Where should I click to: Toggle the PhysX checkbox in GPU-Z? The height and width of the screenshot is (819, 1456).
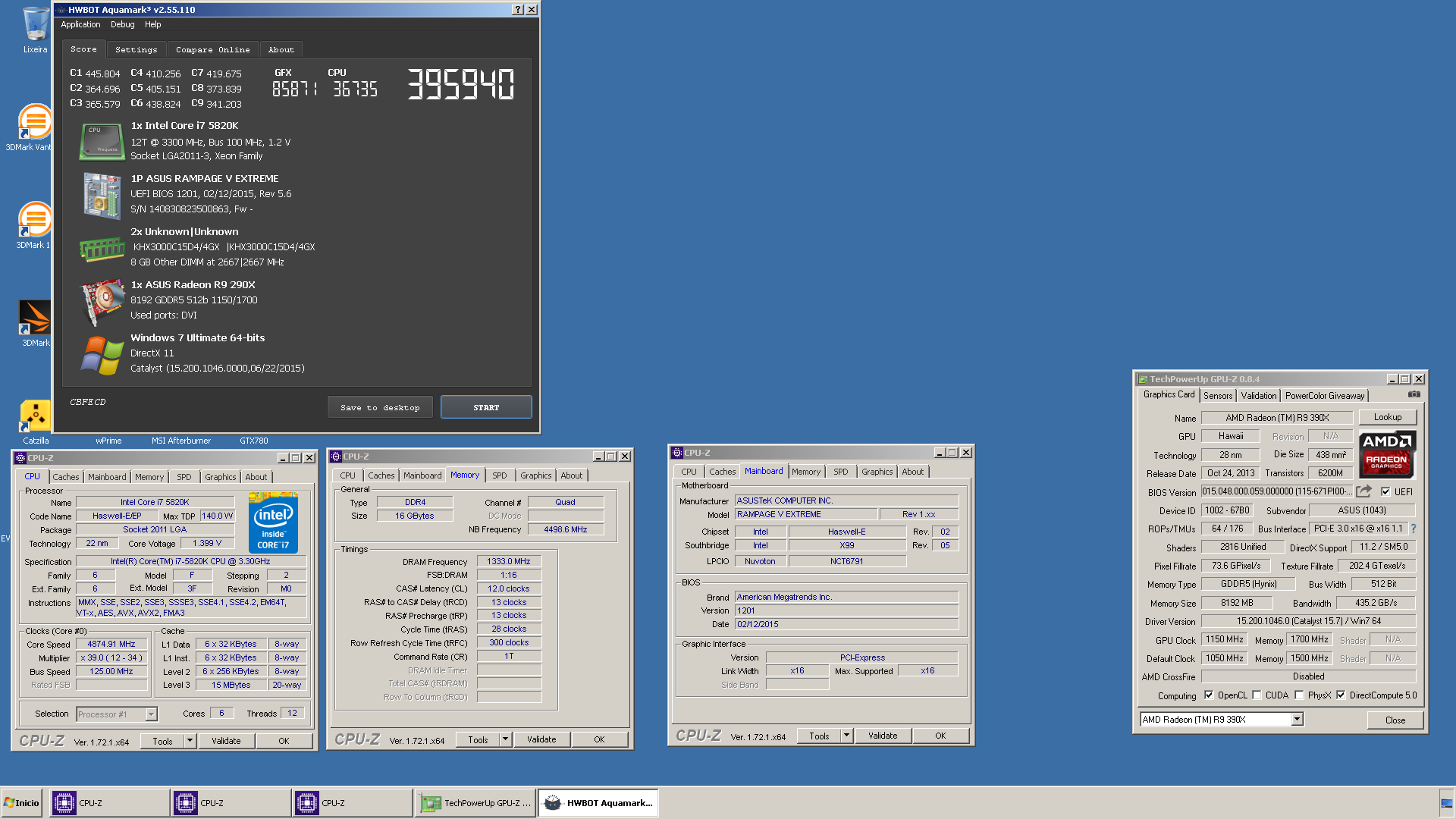(1299, 695)
